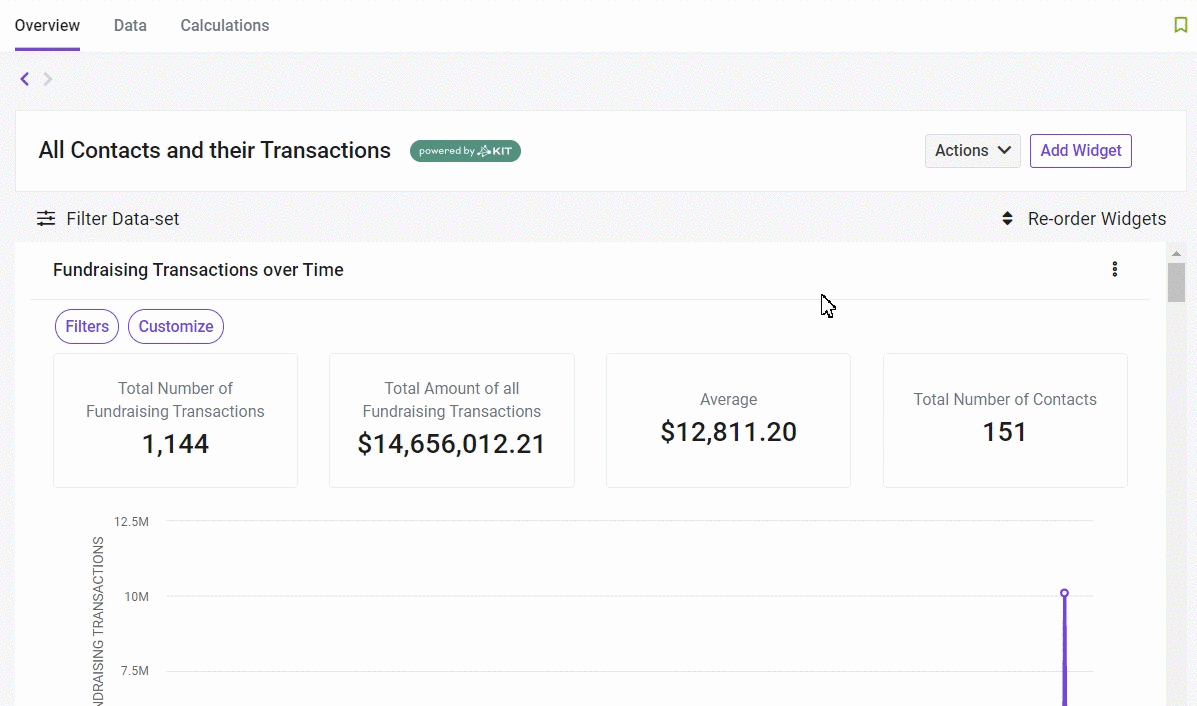The width and height of the screenshot is (1197, 706).
Task: Click the green bookmark icon
Action: [1180, 25]
